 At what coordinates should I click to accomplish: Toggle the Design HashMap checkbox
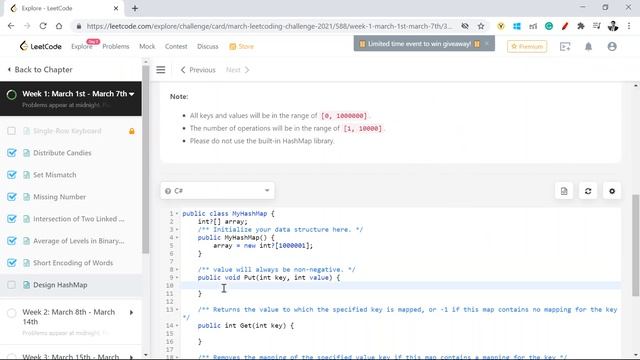[x=11, y=285]
